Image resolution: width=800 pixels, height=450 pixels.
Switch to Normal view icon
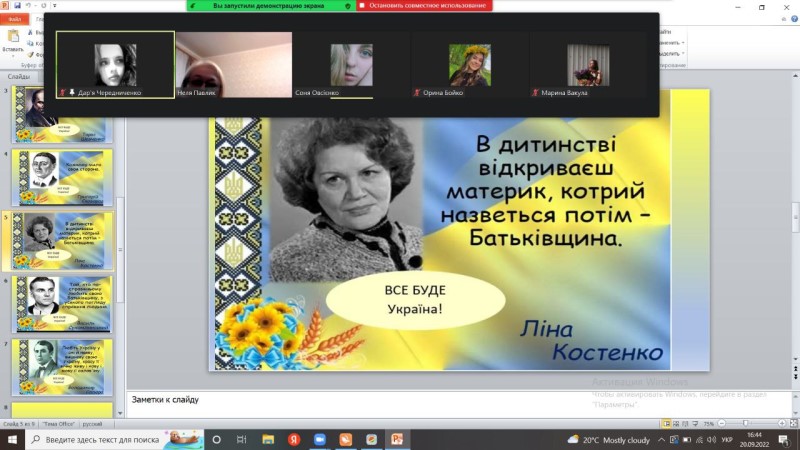pos(666,423)
